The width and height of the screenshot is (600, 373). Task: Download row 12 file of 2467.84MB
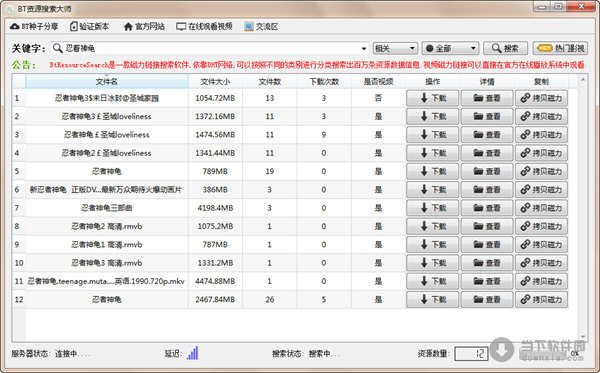click(x=432, y=299)
